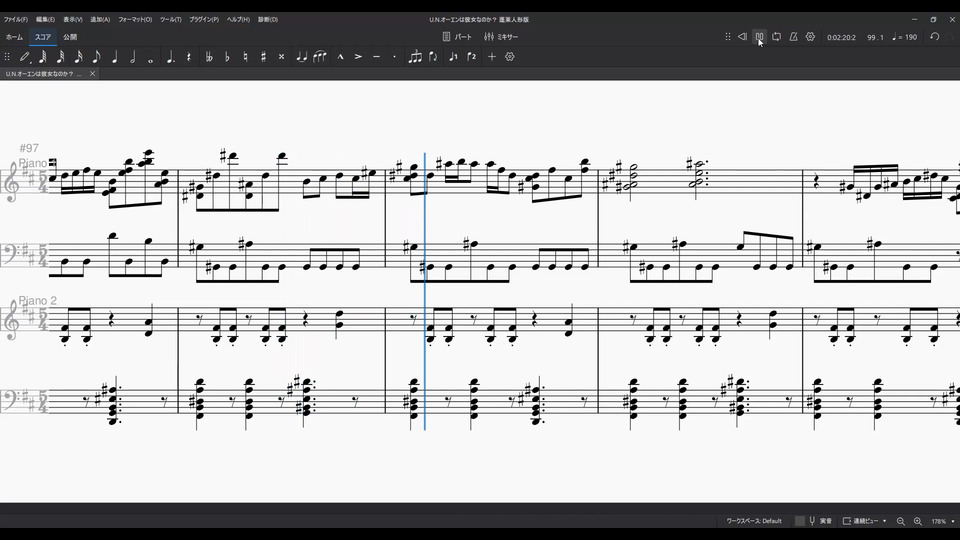
Task: Apply natural accidental
Action: pos(246,57)
